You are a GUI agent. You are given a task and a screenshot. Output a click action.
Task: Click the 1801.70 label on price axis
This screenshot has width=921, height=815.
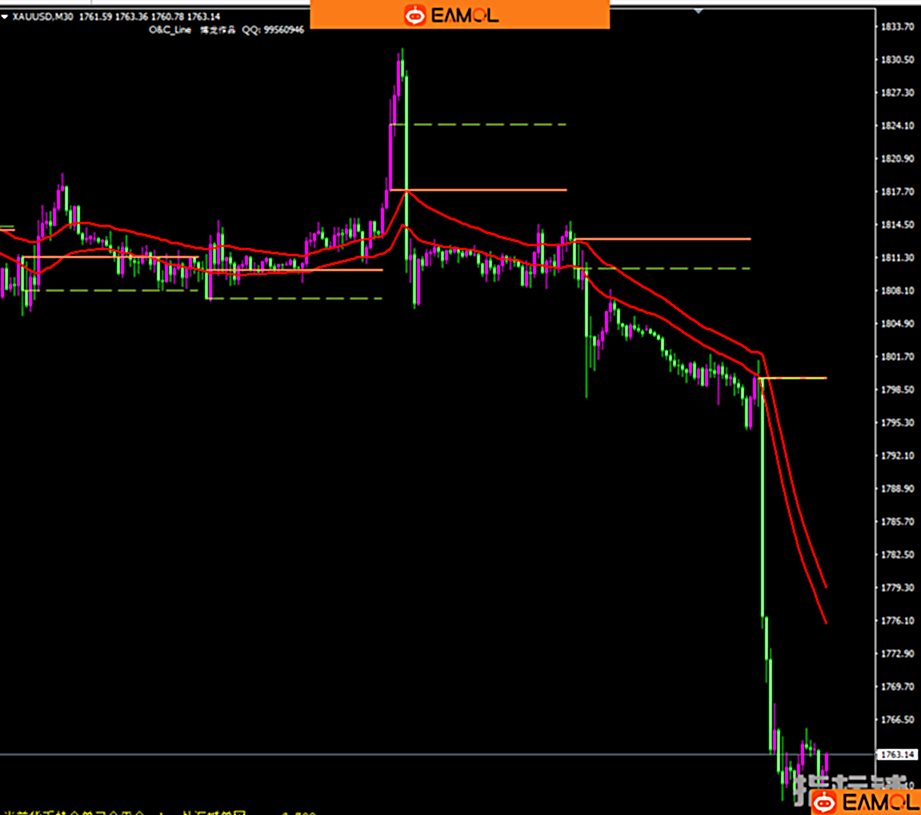click(x=897, y=357)
